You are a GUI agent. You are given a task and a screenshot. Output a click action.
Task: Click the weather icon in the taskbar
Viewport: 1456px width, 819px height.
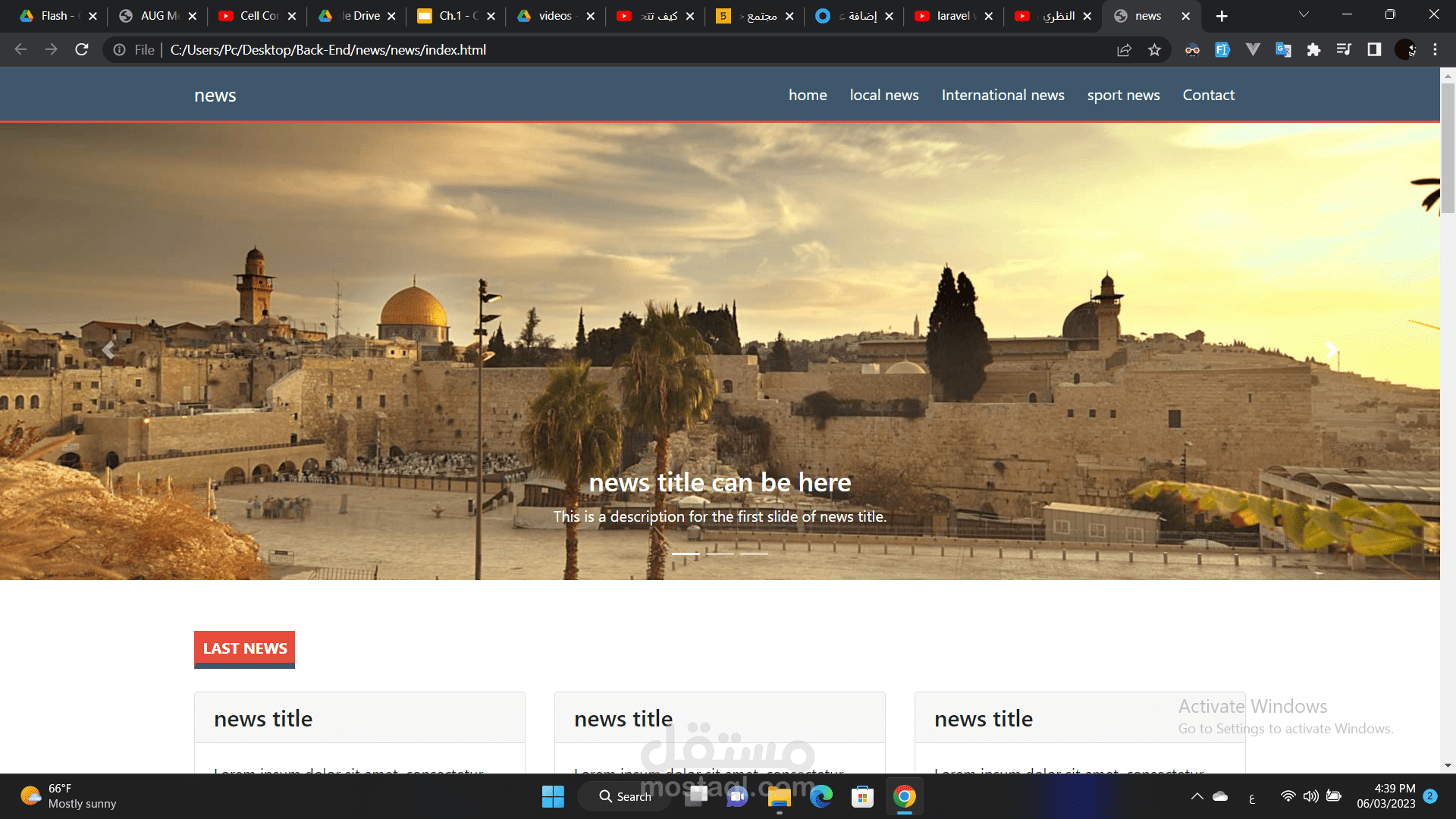[x=32, y=795]
